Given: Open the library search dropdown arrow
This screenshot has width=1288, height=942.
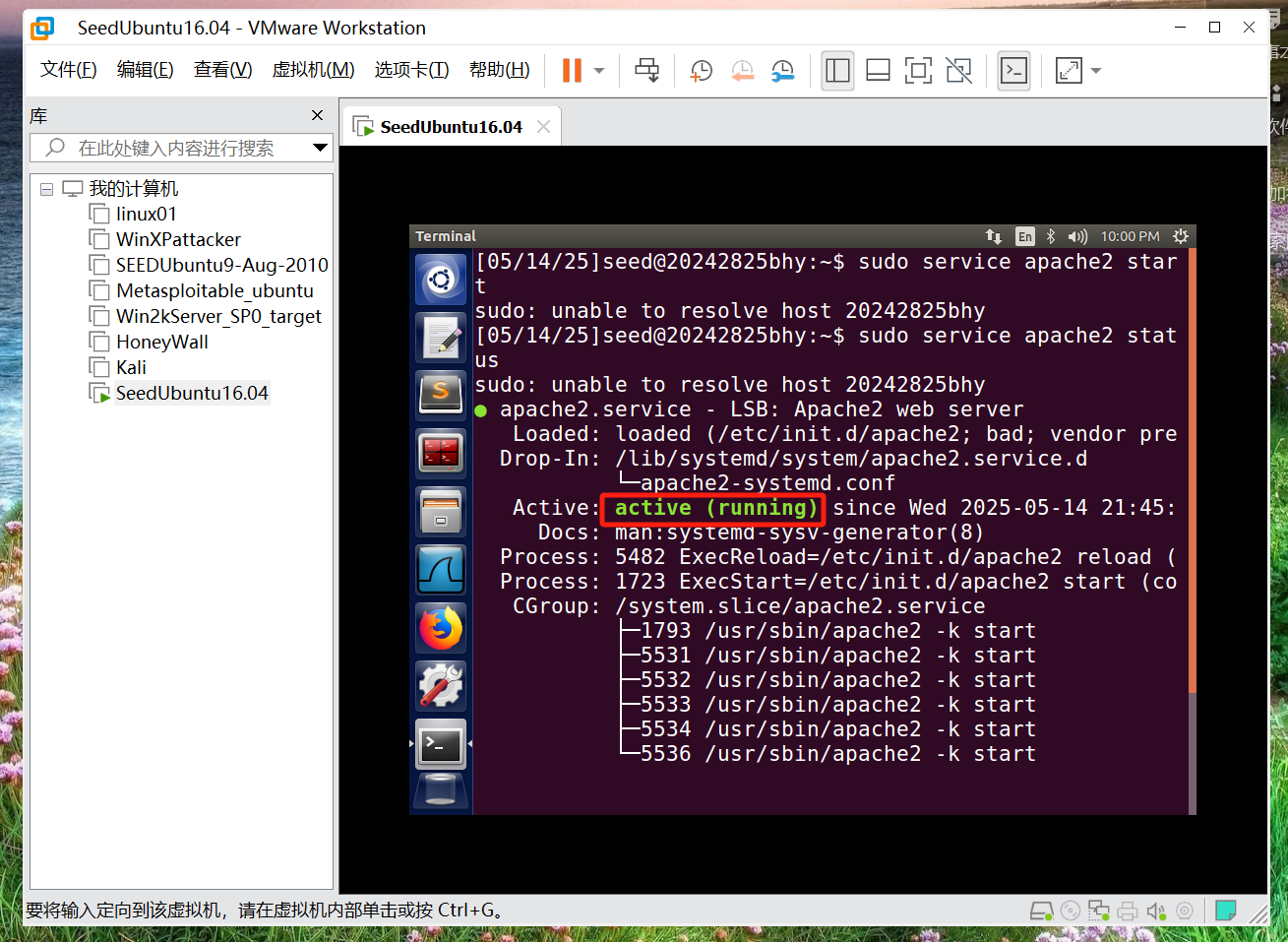Looking at the screenshot, I should click(320, 148).
